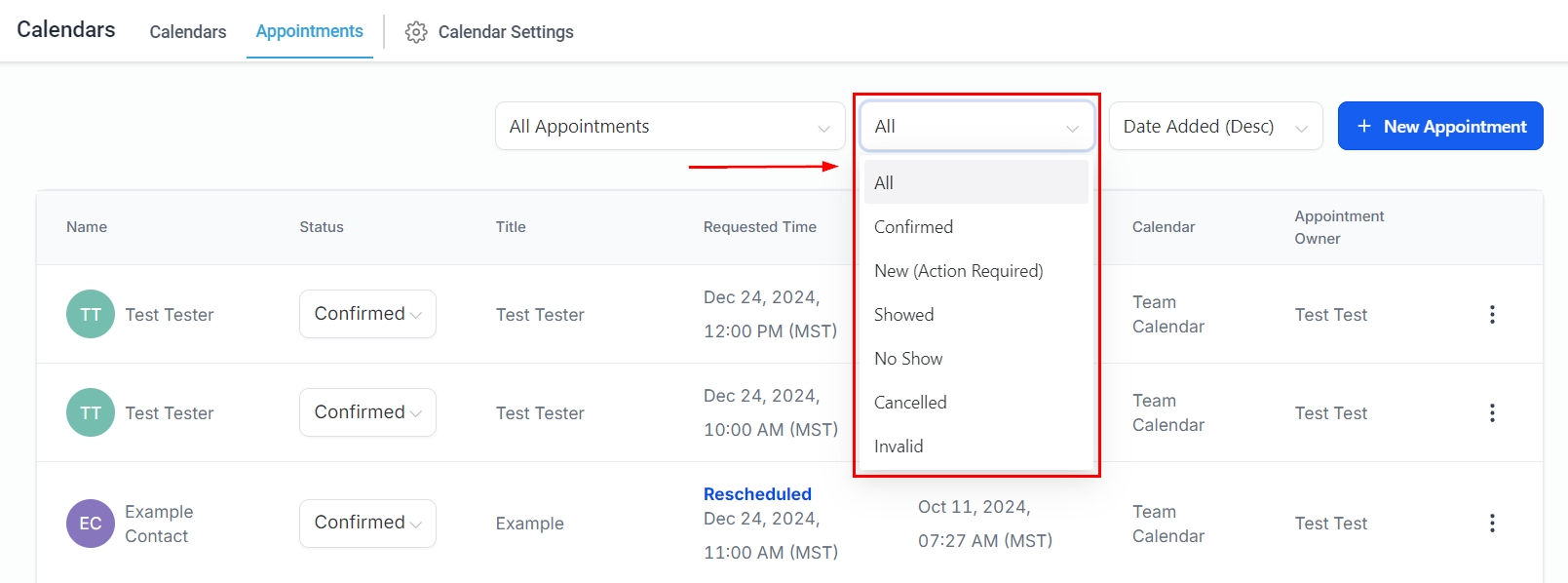Switch to the Calendars tab
Viewport: 1568px width, 583px height.
188,32
